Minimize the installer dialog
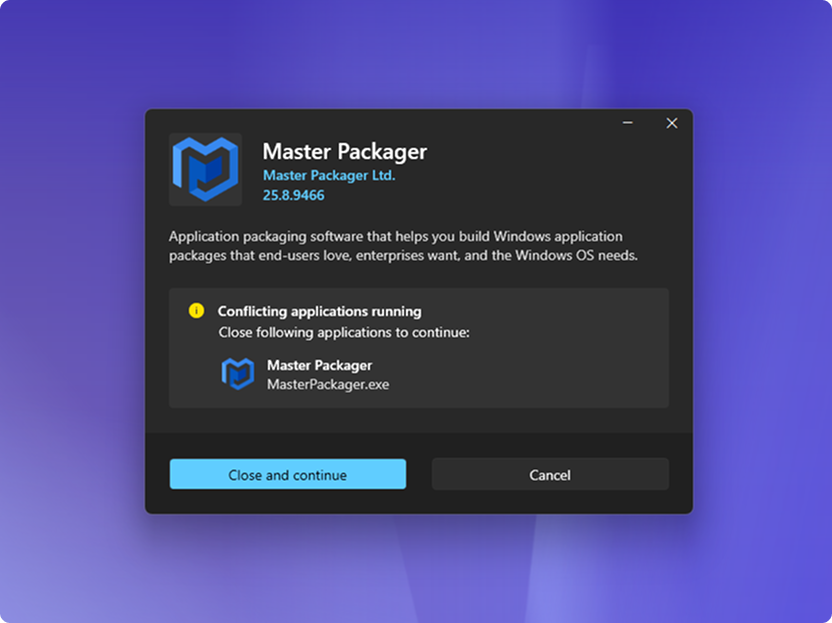 [x=628, y=123]
